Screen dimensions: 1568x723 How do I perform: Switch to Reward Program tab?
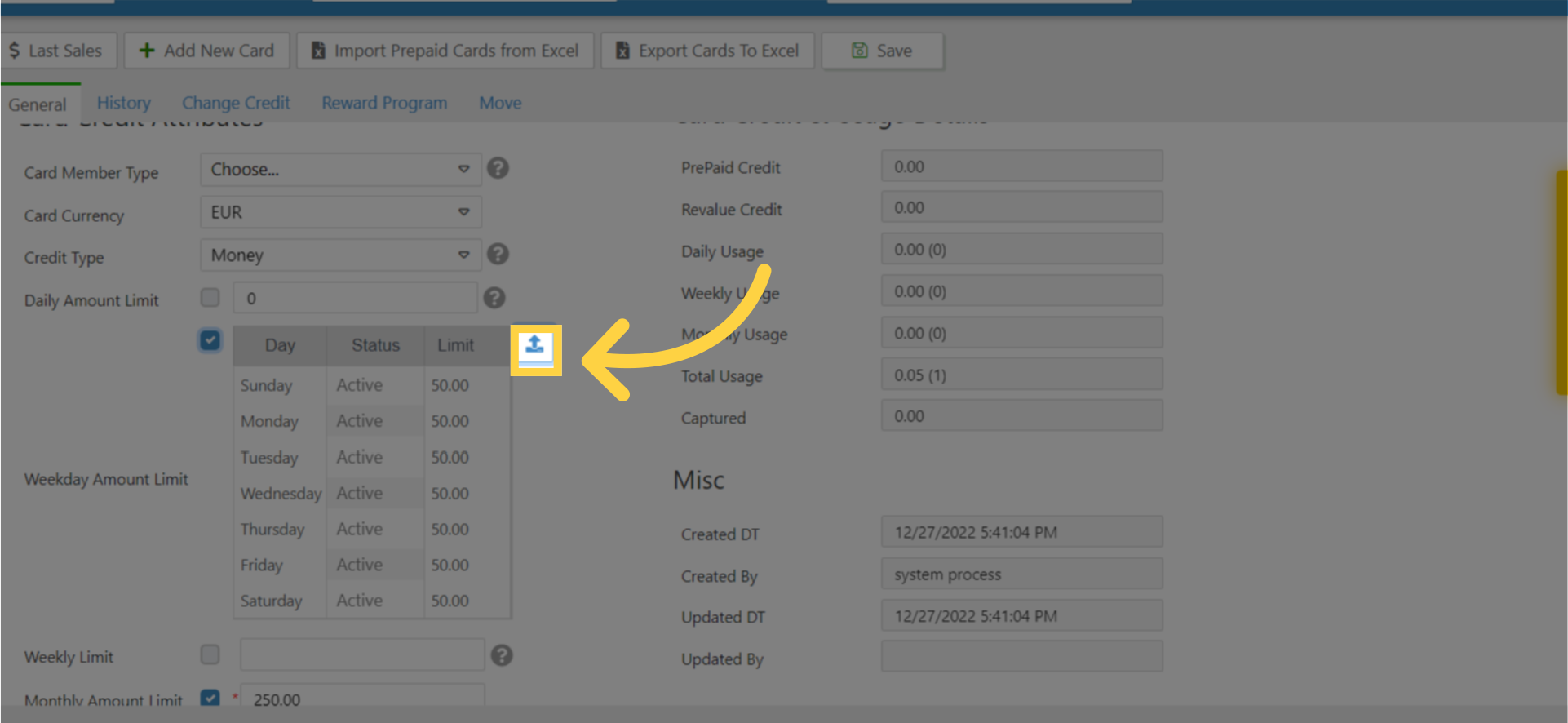pyautogui.click(x=384, y=103)
